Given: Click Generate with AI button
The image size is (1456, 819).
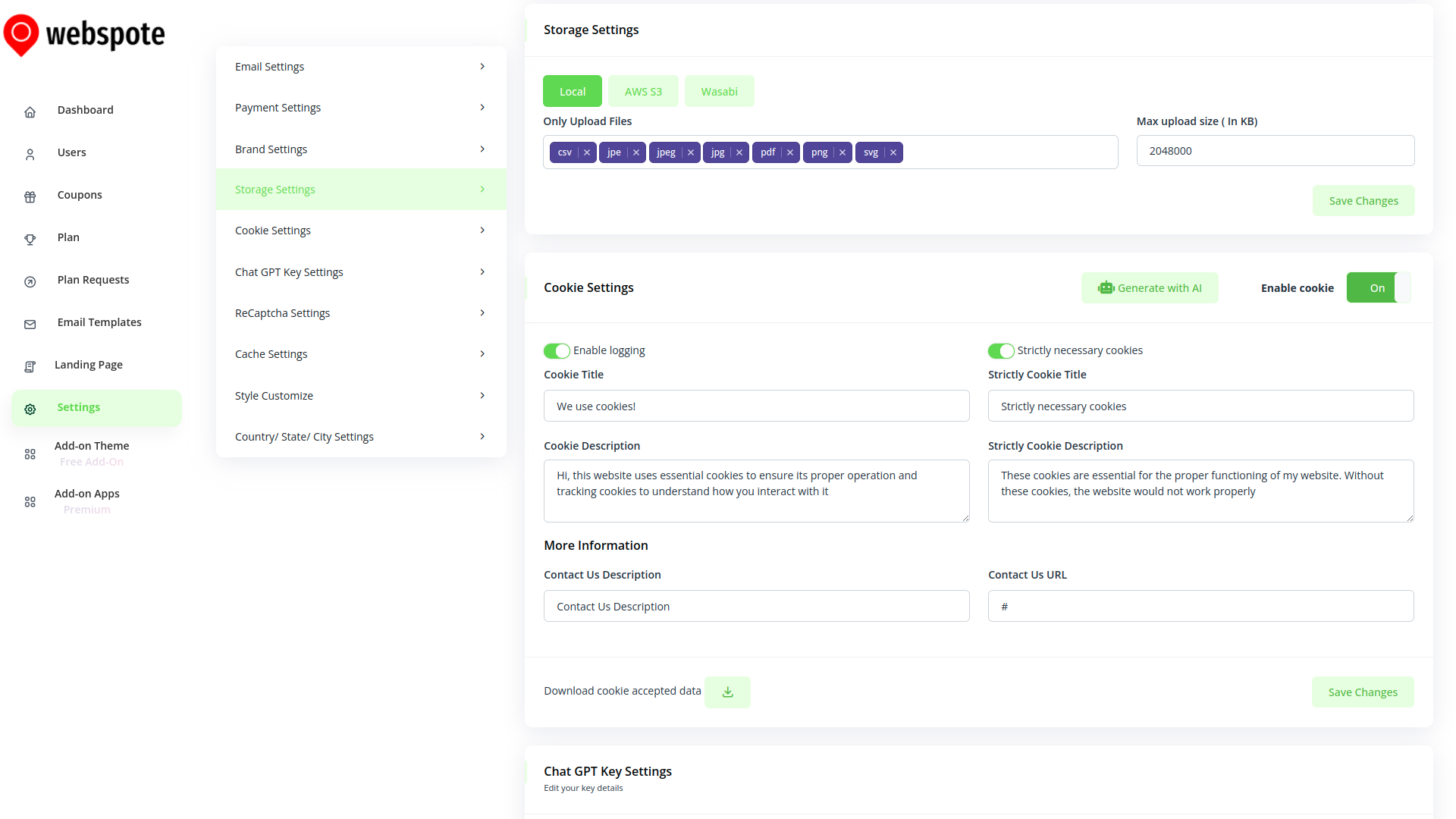Looking at the screenshot, I should 1150,288.
